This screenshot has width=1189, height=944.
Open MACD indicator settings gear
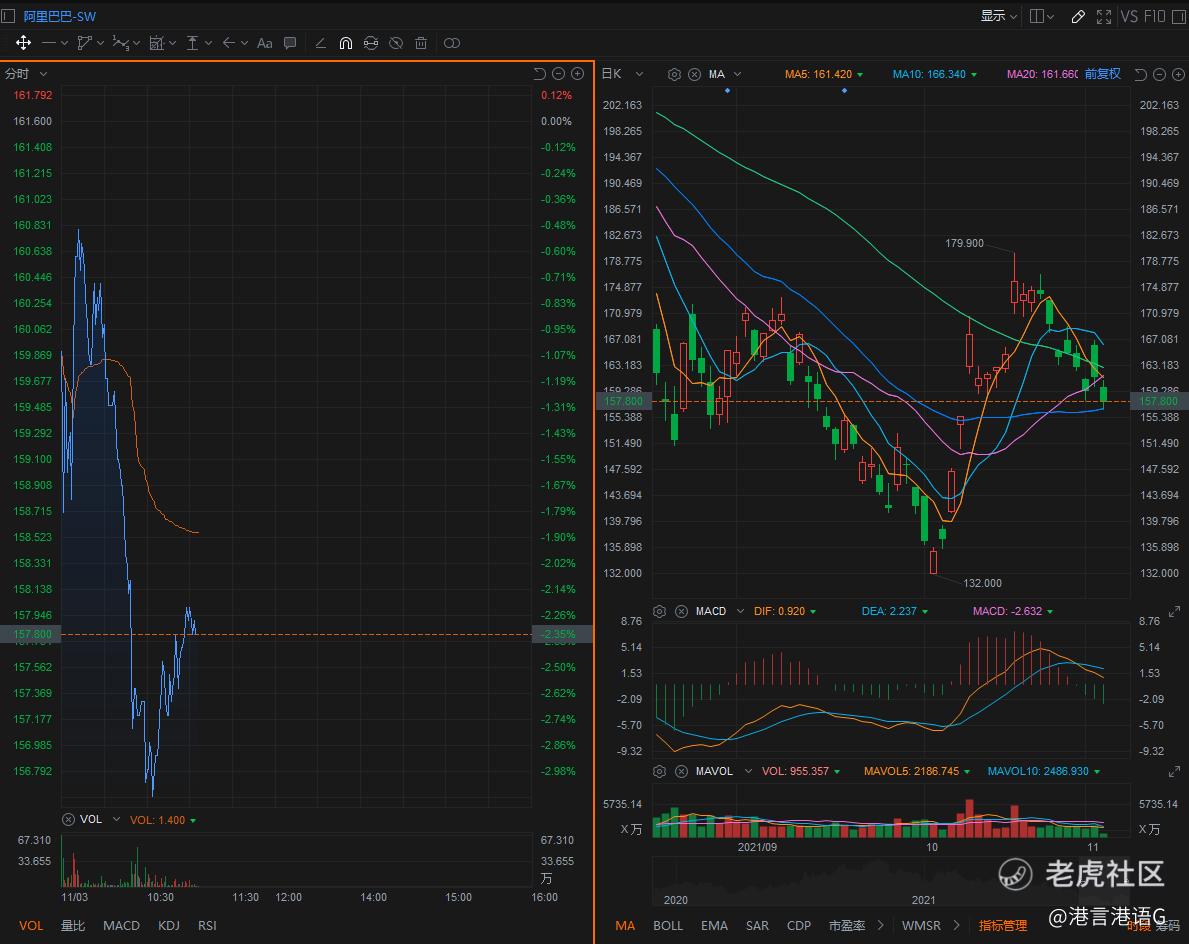pyautogui.click(x=659, y=611)
